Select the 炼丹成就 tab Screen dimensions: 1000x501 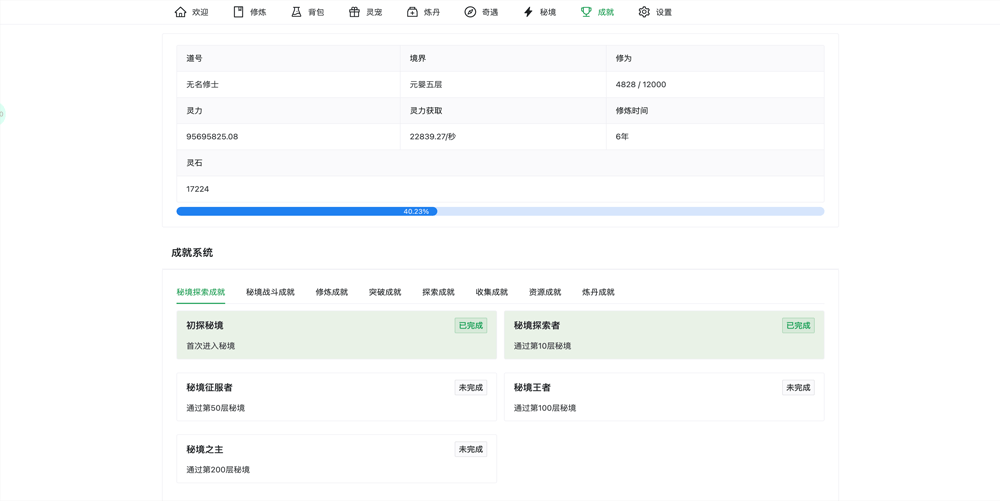[598, 292]
